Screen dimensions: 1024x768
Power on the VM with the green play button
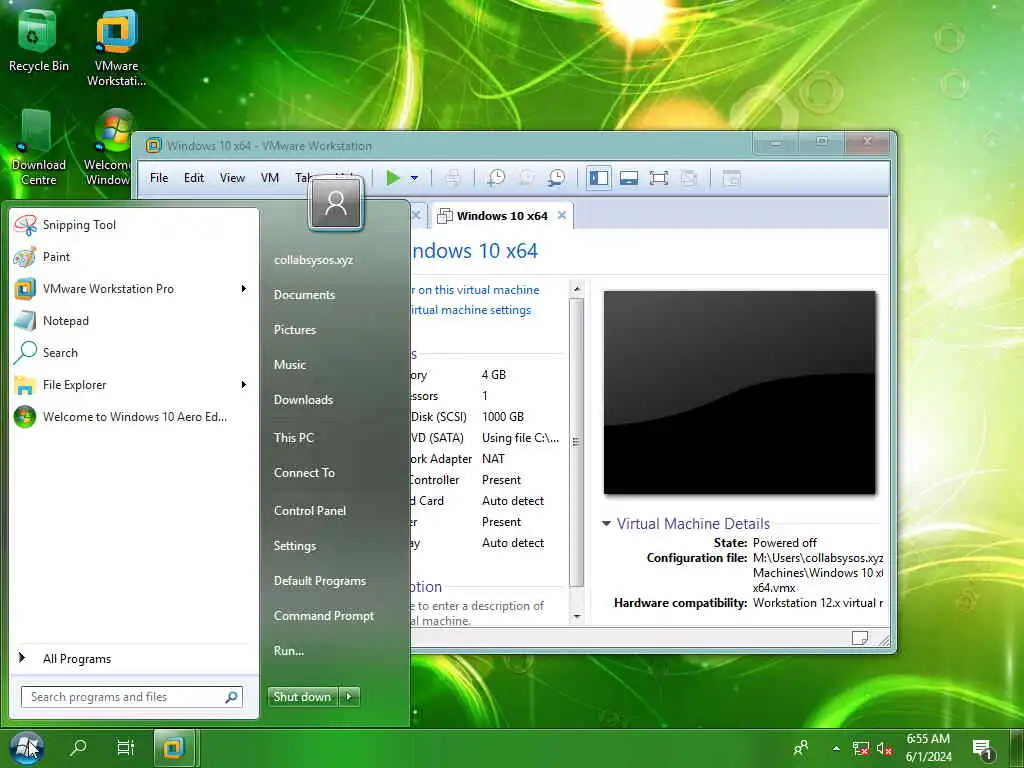coord(392,178)
